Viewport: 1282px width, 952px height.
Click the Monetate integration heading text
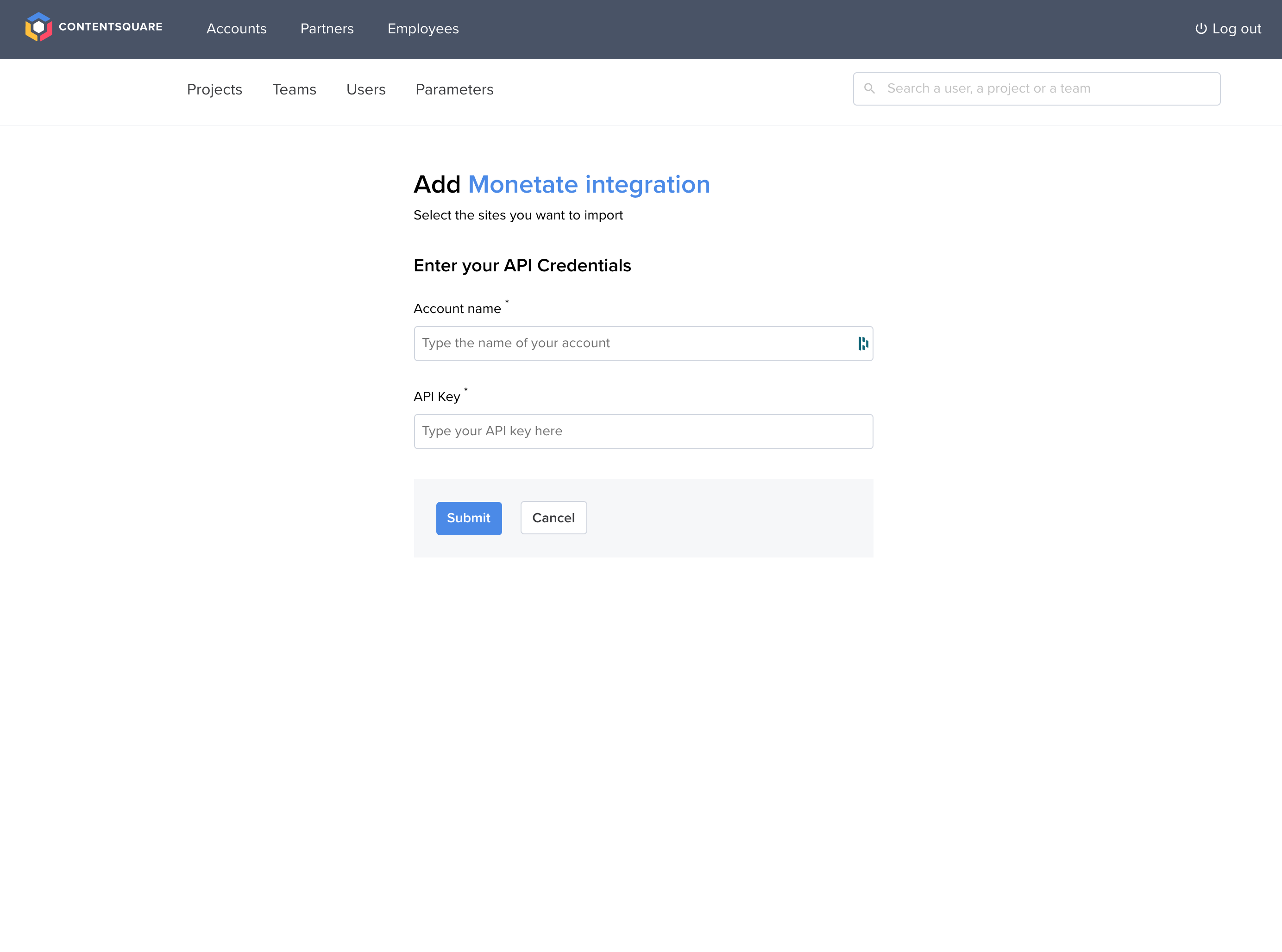click(x=589, y=184)
